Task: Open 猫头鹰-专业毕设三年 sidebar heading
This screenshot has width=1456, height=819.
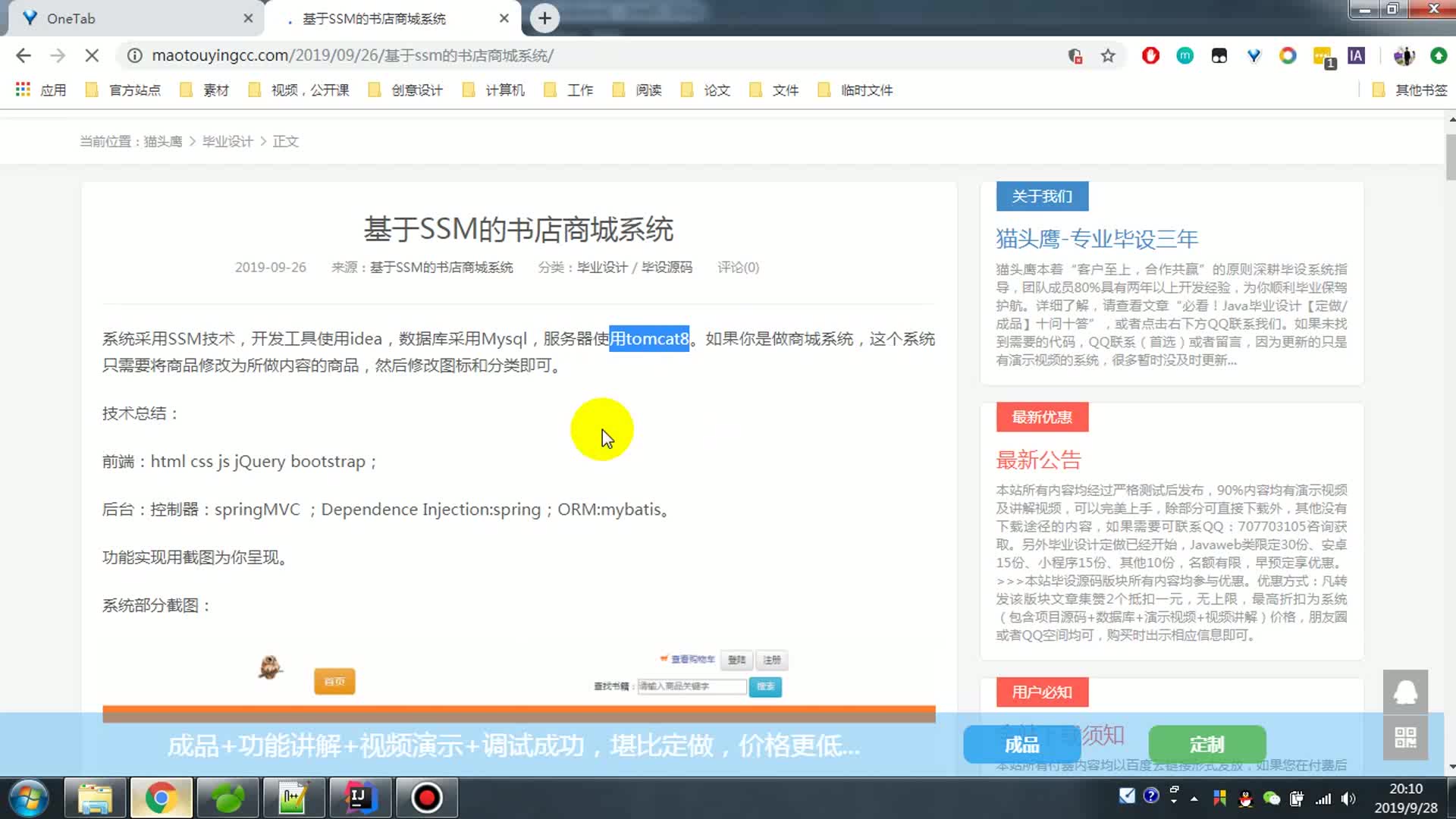Action: tap(1097, 239)
